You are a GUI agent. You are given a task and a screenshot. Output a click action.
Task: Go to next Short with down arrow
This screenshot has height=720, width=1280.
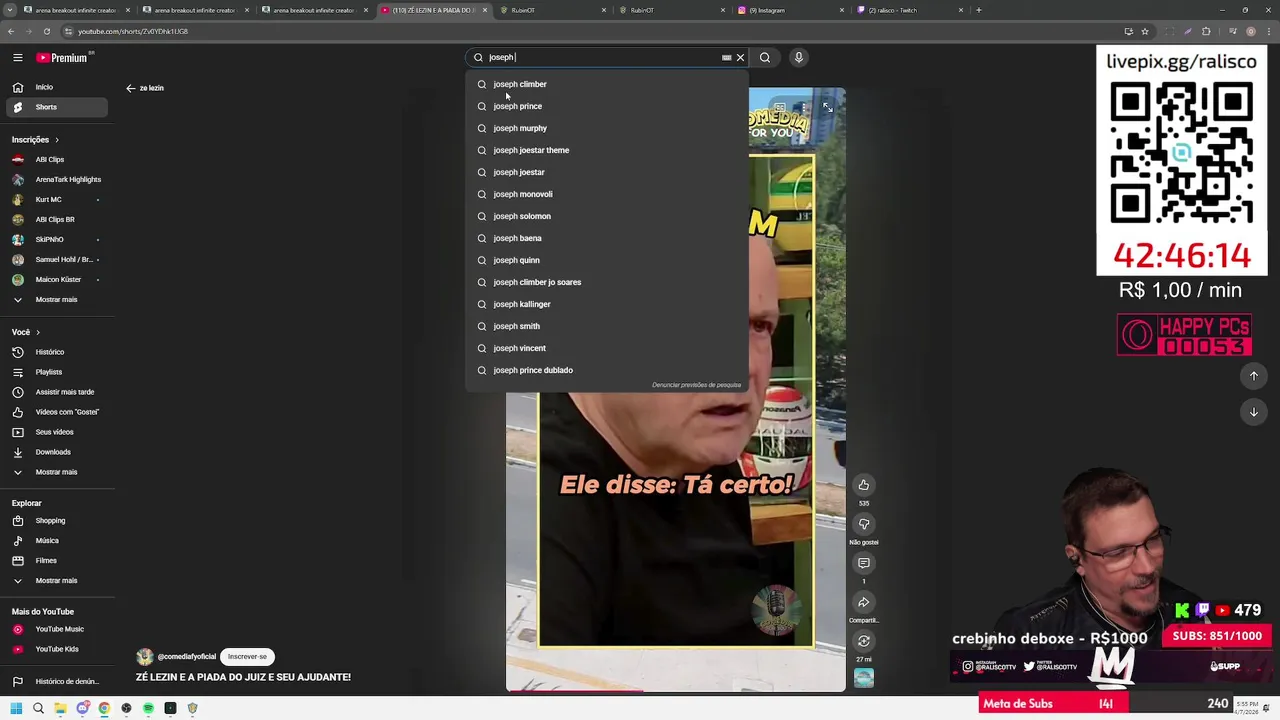(1253, 412)
